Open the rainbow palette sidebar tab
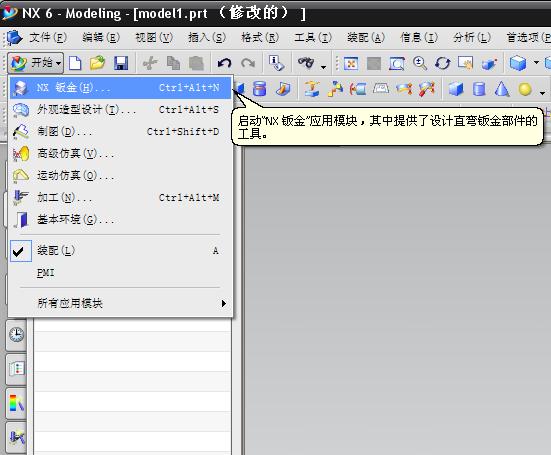 click(x=16, y=403)
